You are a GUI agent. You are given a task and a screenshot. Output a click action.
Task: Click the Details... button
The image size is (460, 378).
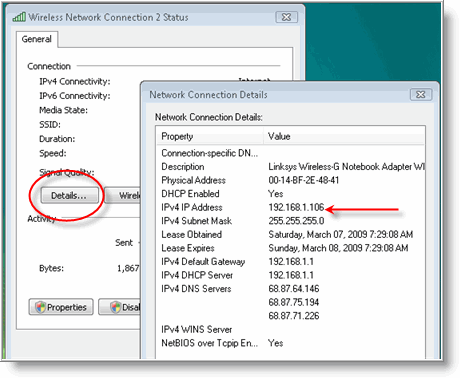pyautogui.click(x=70, y=195)
